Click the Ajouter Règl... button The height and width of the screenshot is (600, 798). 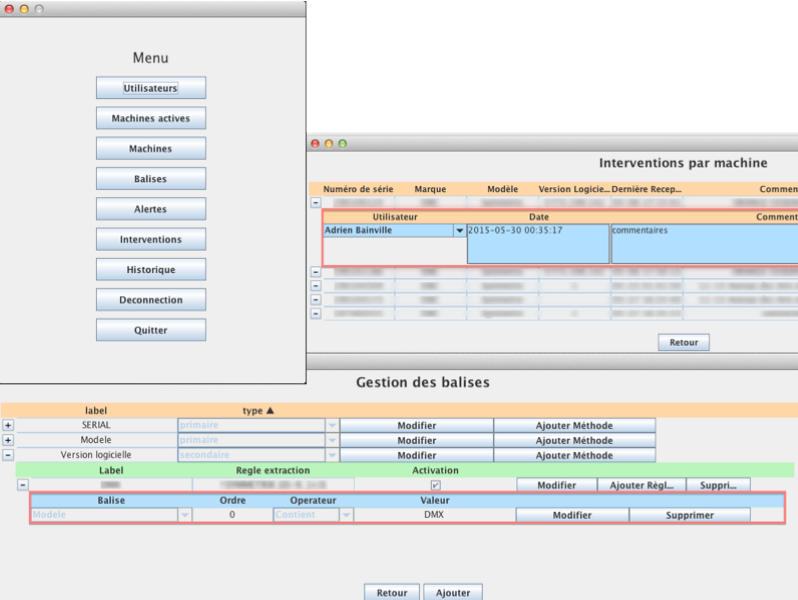click(x=641, y=485)
